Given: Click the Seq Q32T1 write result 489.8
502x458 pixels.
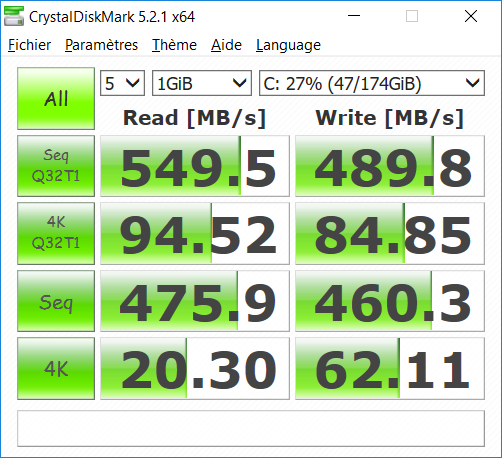Looking at the screenshot, I should click(x=390, y=166).
